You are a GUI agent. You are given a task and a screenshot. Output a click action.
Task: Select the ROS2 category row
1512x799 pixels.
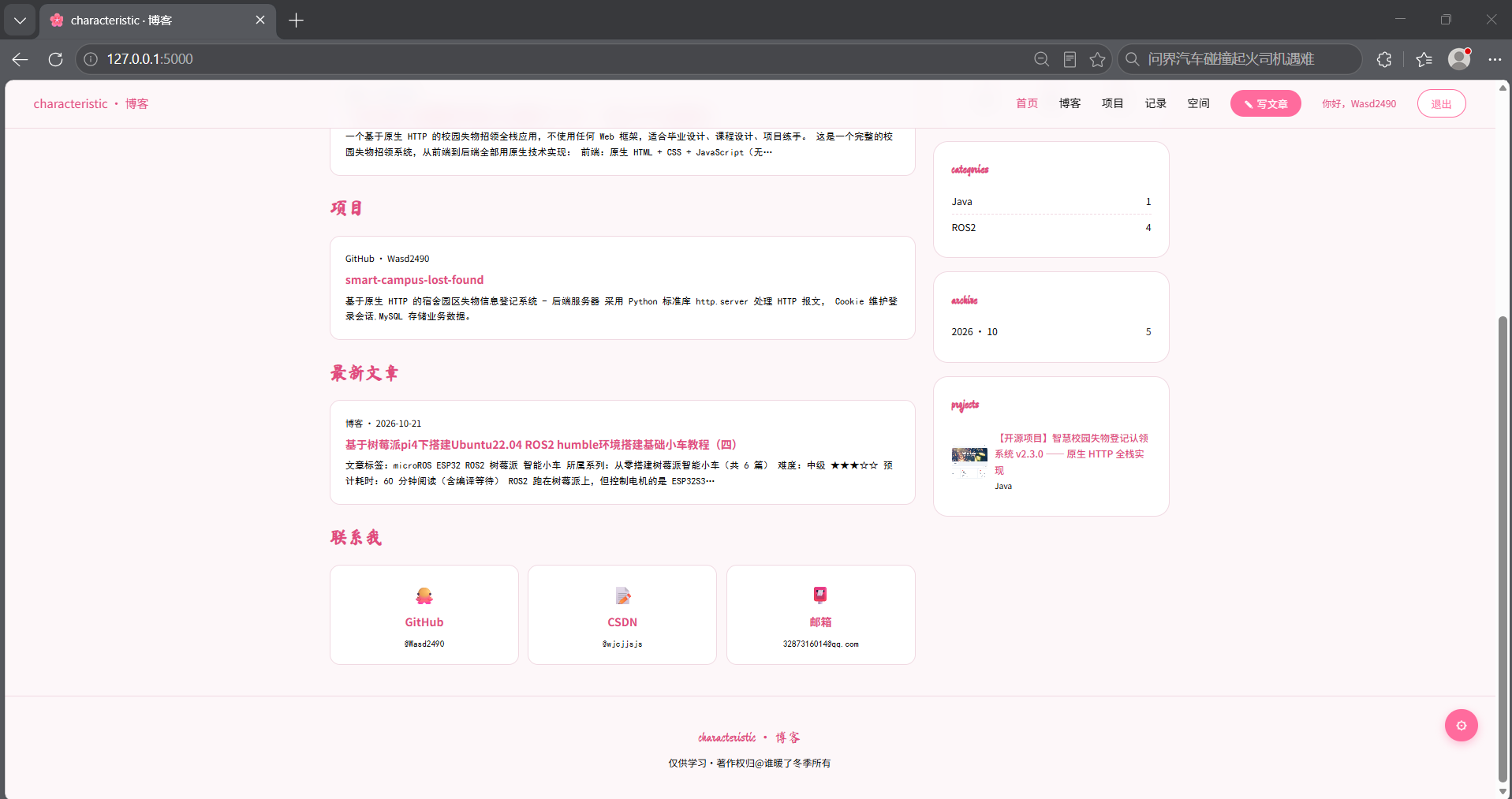tap(1051, 228)
